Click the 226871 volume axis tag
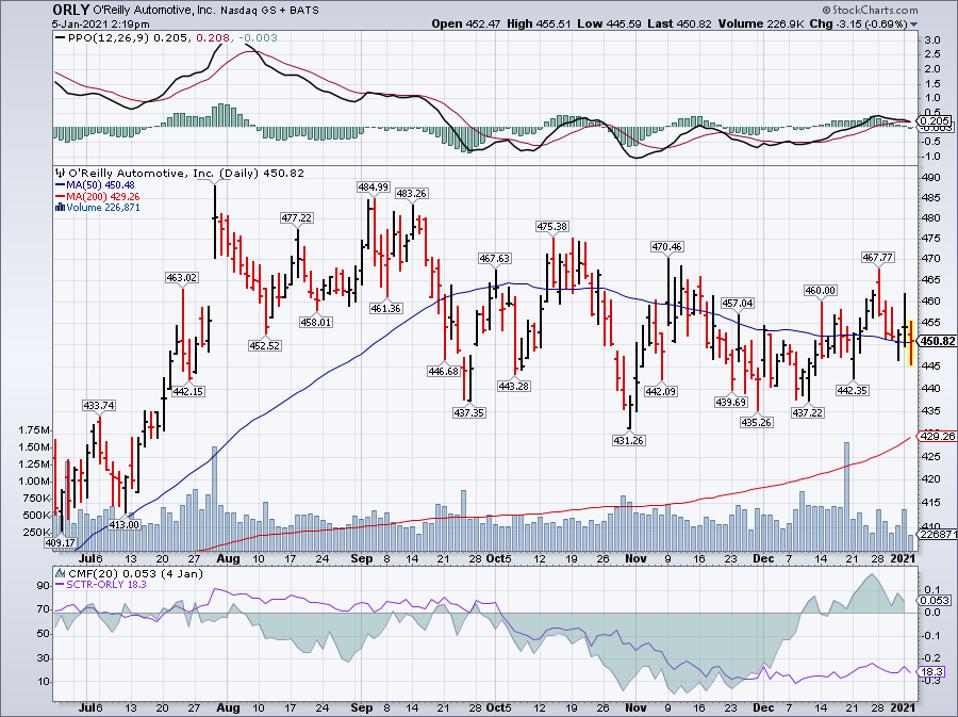This screenshot has width=958, height=717. (x=937, y=534)
